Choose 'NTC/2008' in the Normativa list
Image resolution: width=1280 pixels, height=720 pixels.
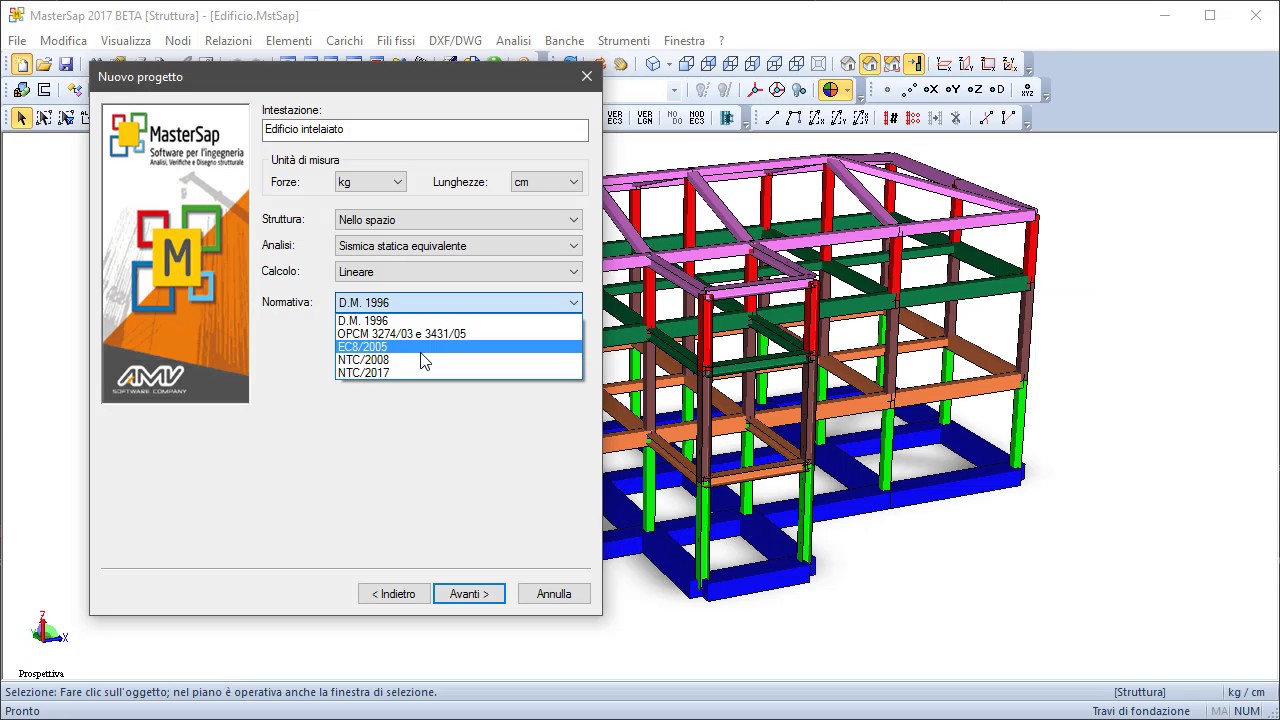click(x=459, y=360)
